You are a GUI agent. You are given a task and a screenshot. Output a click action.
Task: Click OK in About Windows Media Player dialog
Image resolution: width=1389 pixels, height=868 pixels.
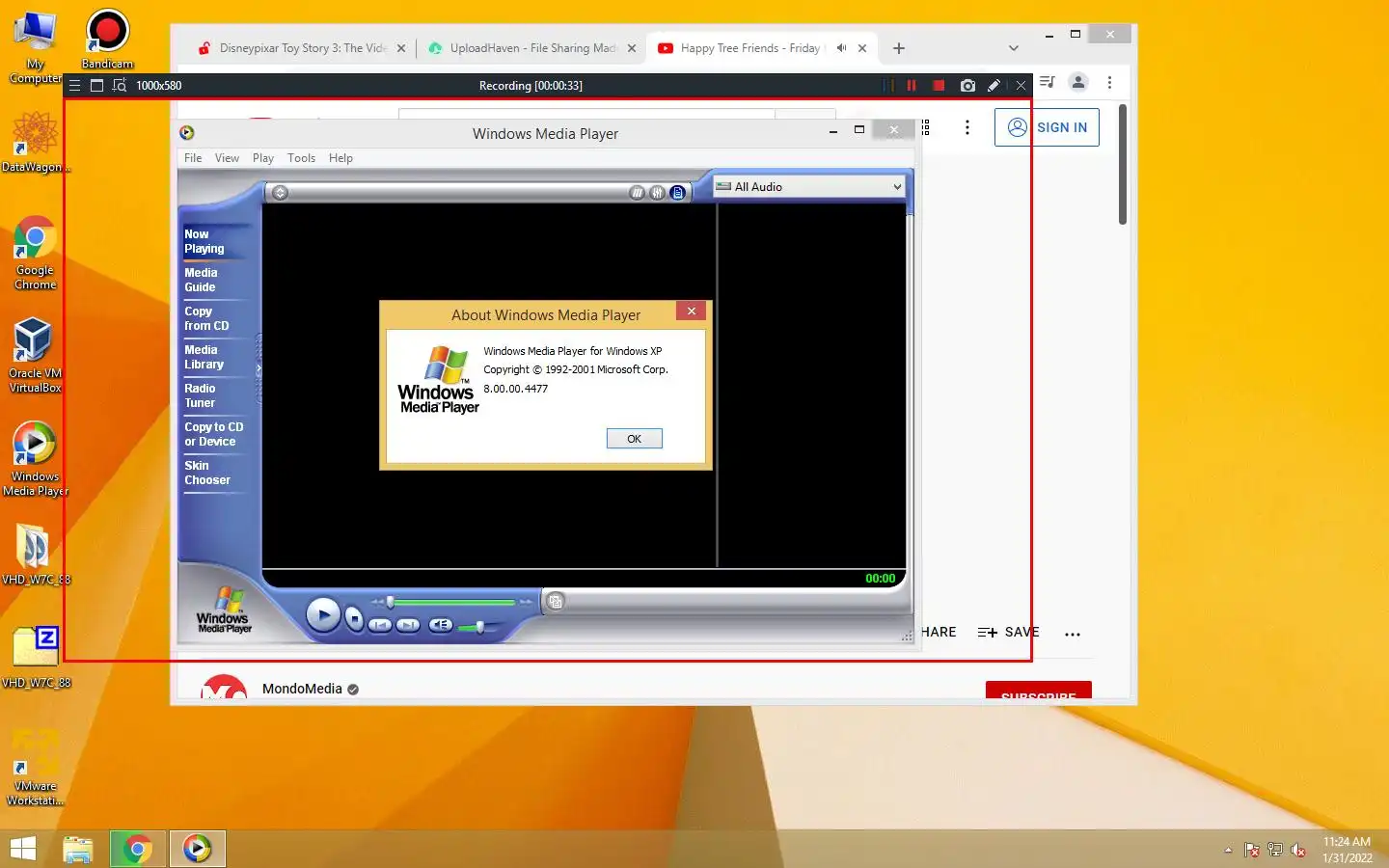(634, 439)
